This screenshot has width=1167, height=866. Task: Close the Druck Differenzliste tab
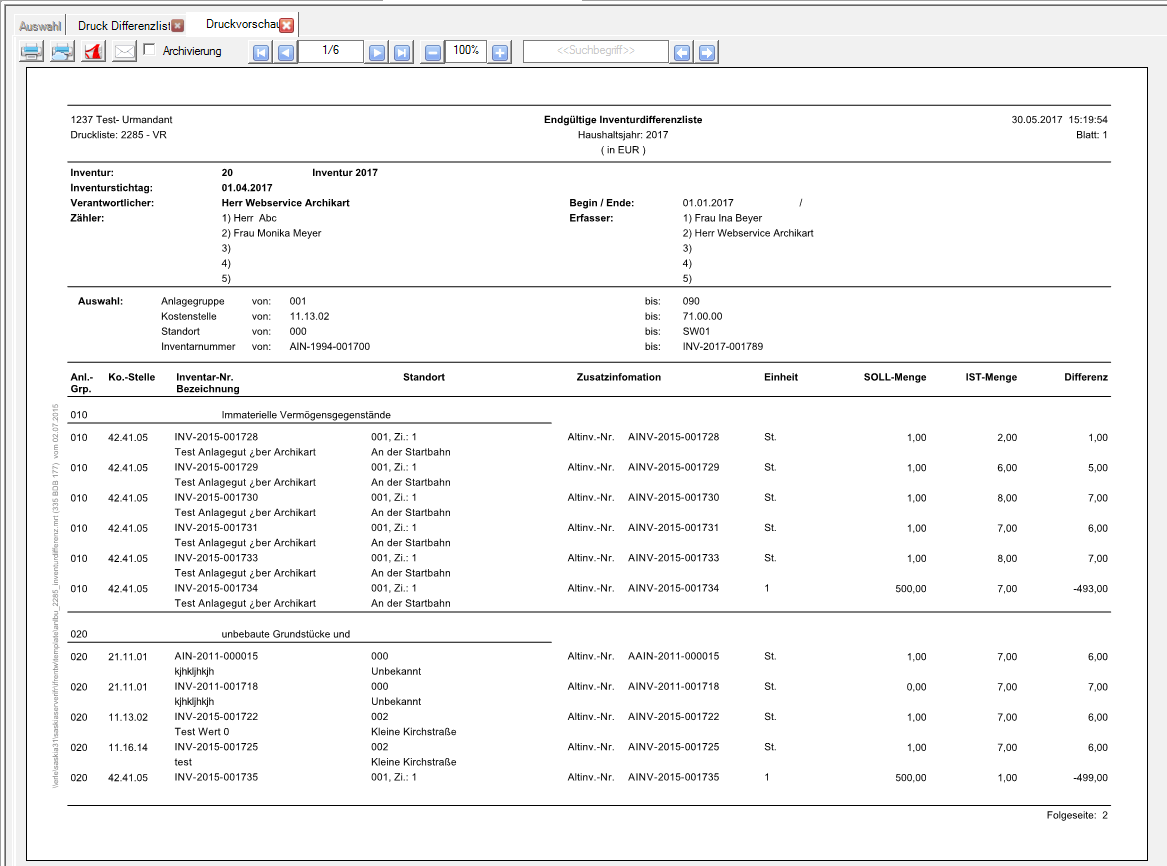[x=178, y=25]
